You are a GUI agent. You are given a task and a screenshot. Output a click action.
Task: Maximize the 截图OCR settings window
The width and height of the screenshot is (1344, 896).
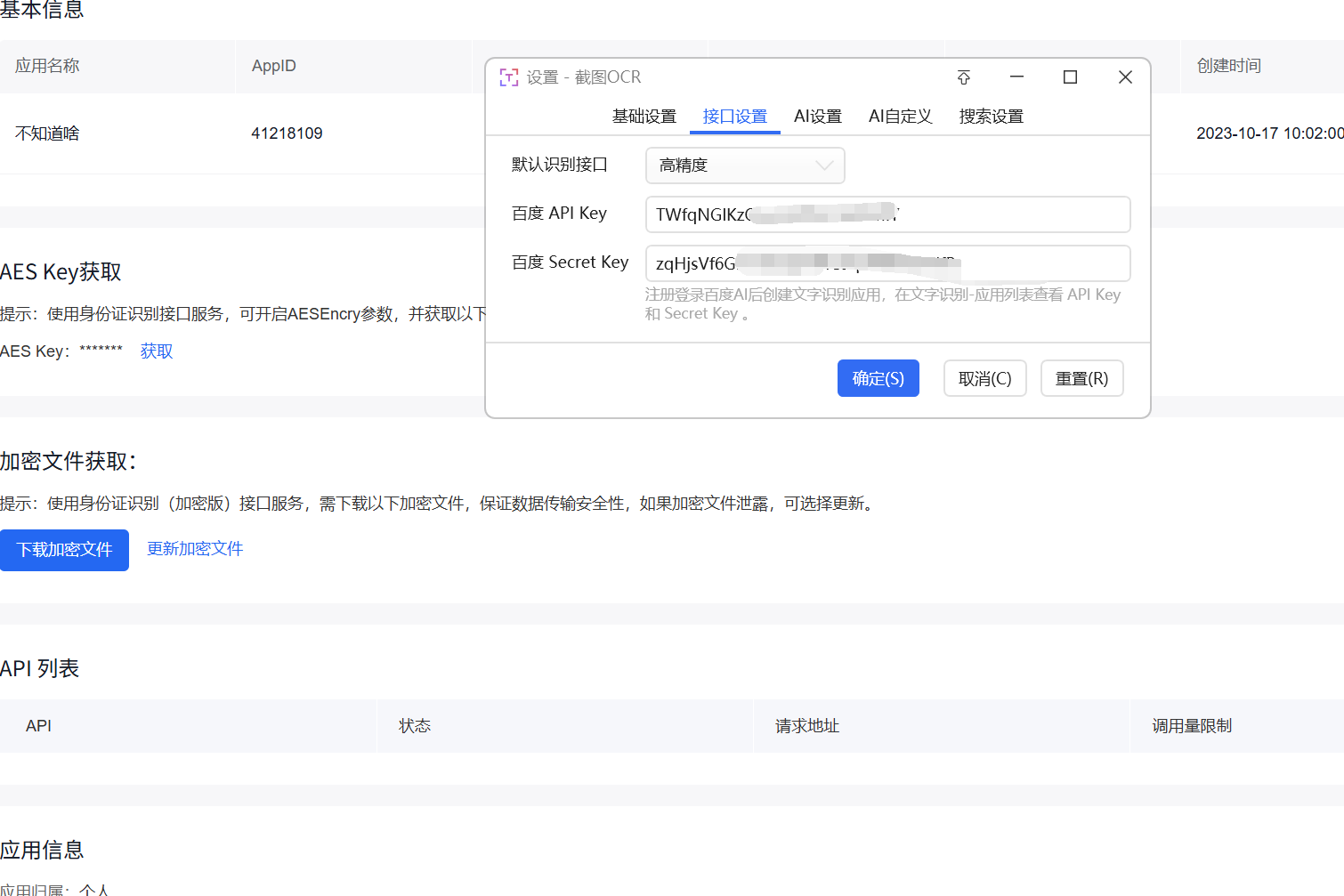[1070, 77]
